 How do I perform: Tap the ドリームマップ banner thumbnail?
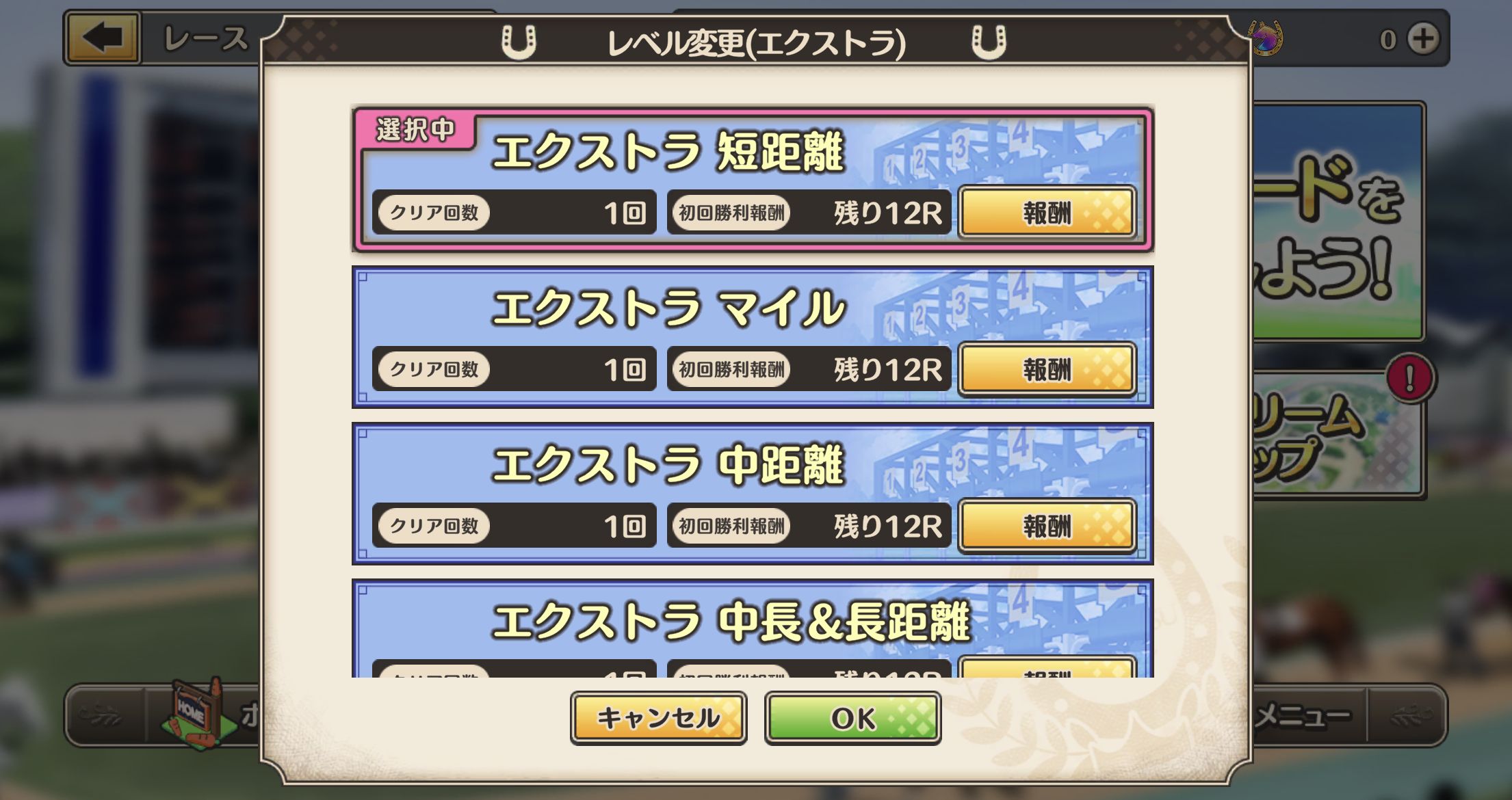(x=1338, y=434)
